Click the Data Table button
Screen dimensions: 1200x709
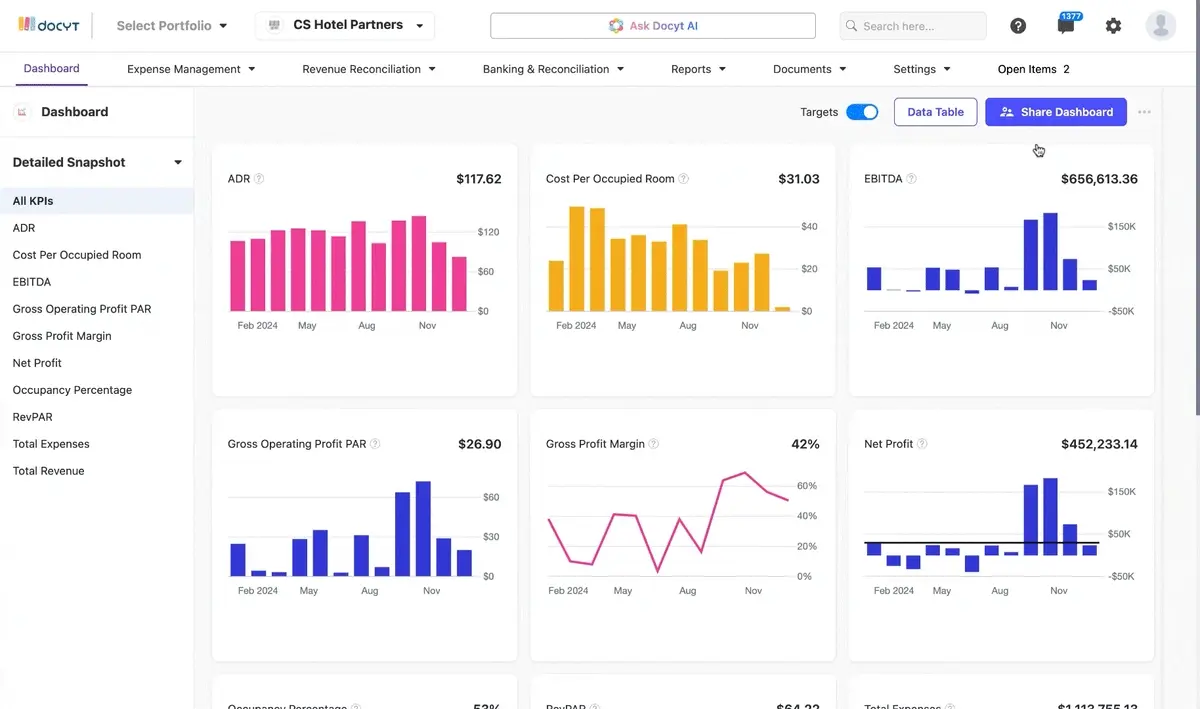pyautogui.click(x=935, y=112)
